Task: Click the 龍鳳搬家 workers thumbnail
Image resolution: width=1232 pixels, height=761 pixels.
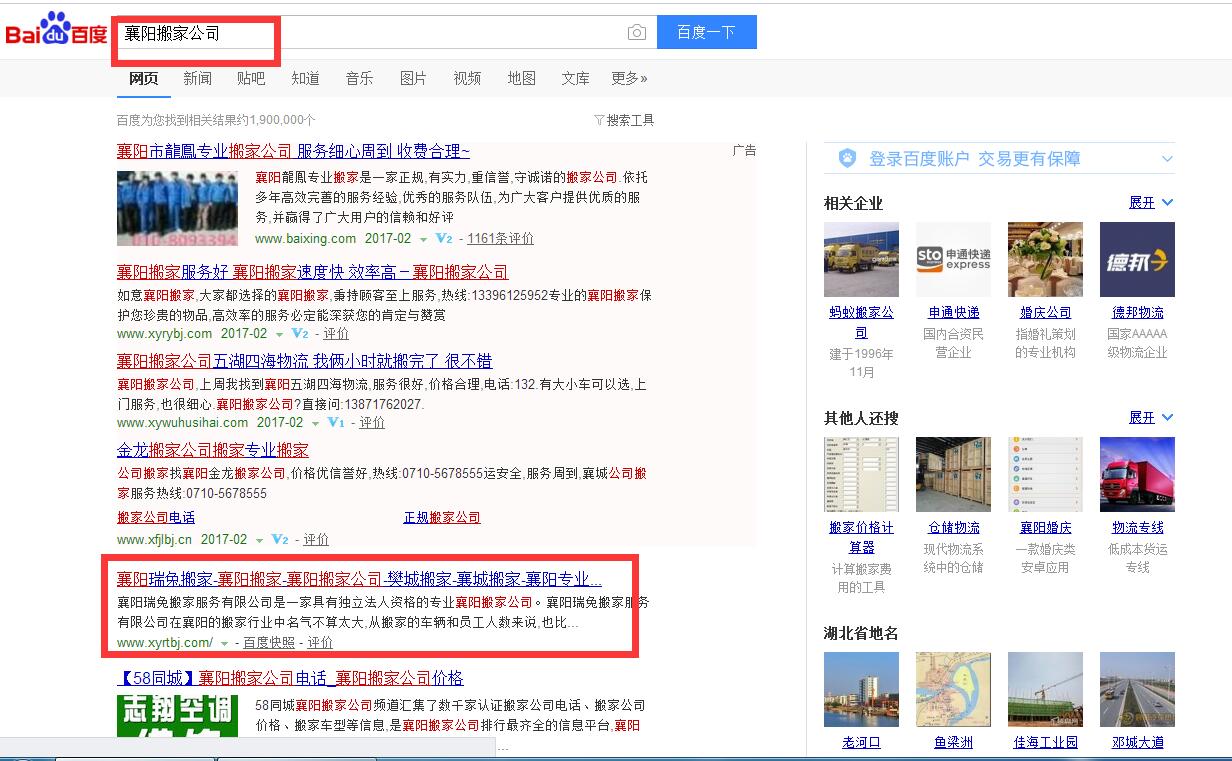Action: click(x=177, y=208)
